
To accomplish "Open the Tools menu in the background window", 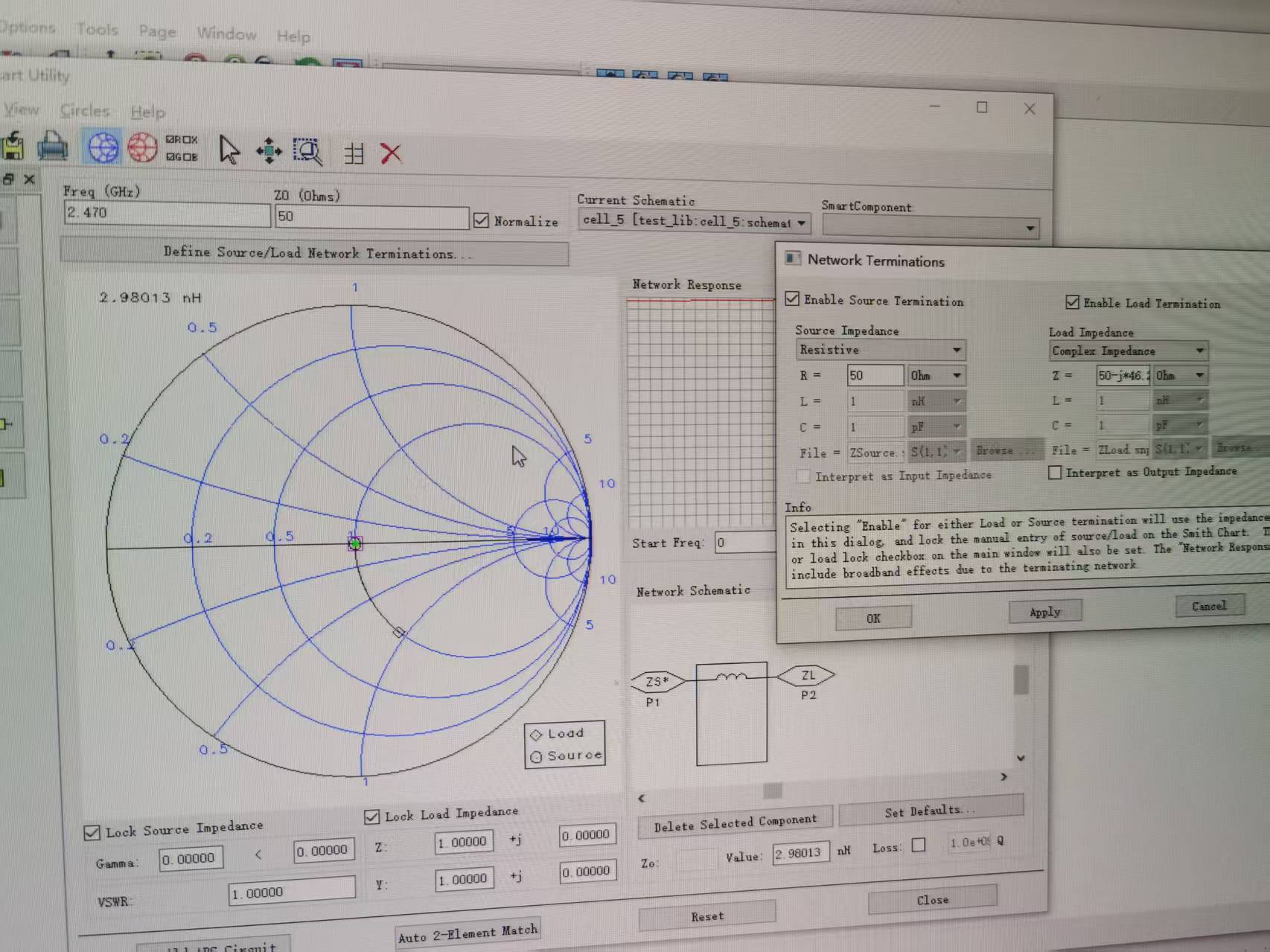I will (x=98, y=30).
